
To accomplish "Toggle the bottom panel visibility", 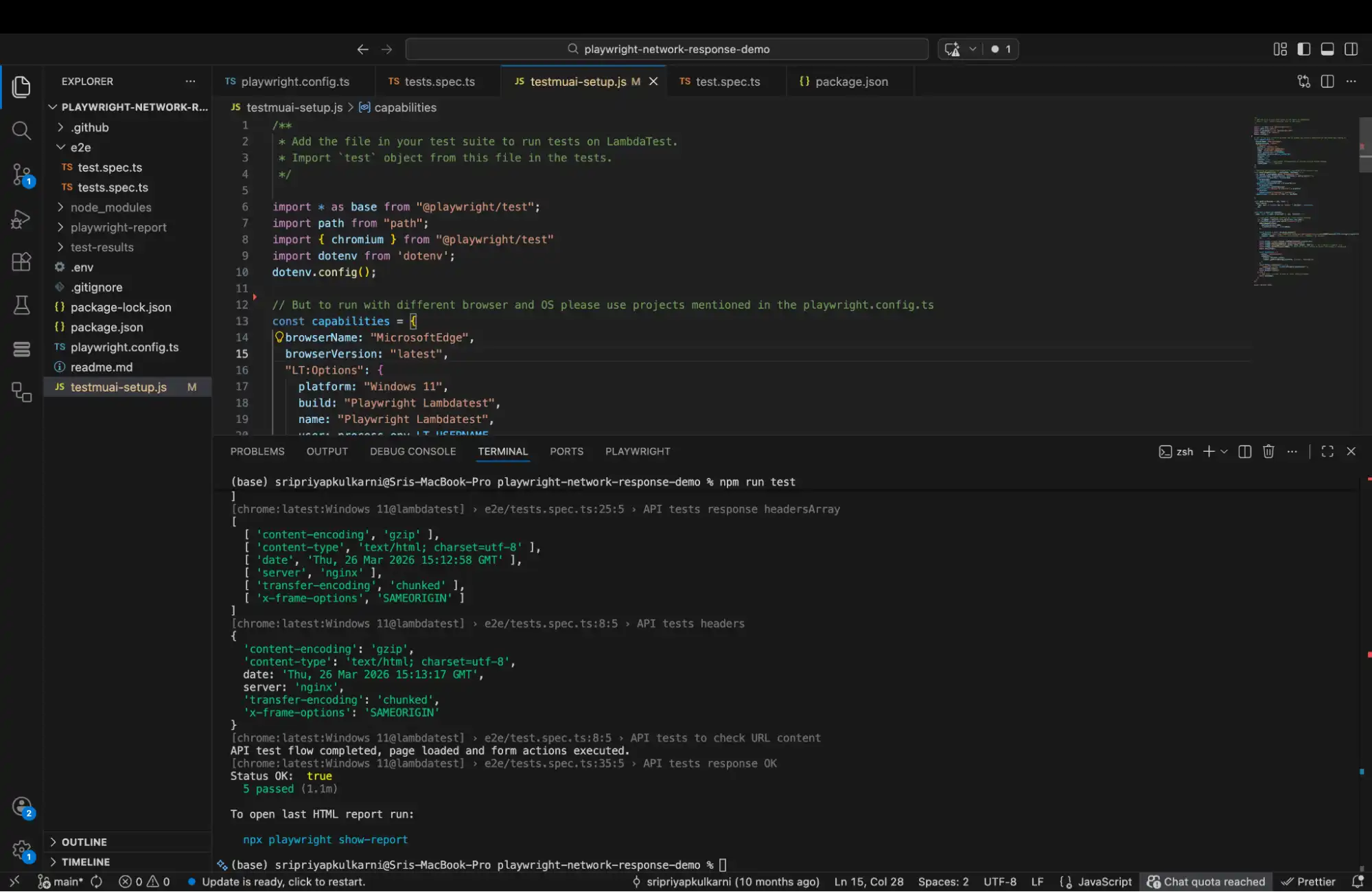I will coord(1327,49).
